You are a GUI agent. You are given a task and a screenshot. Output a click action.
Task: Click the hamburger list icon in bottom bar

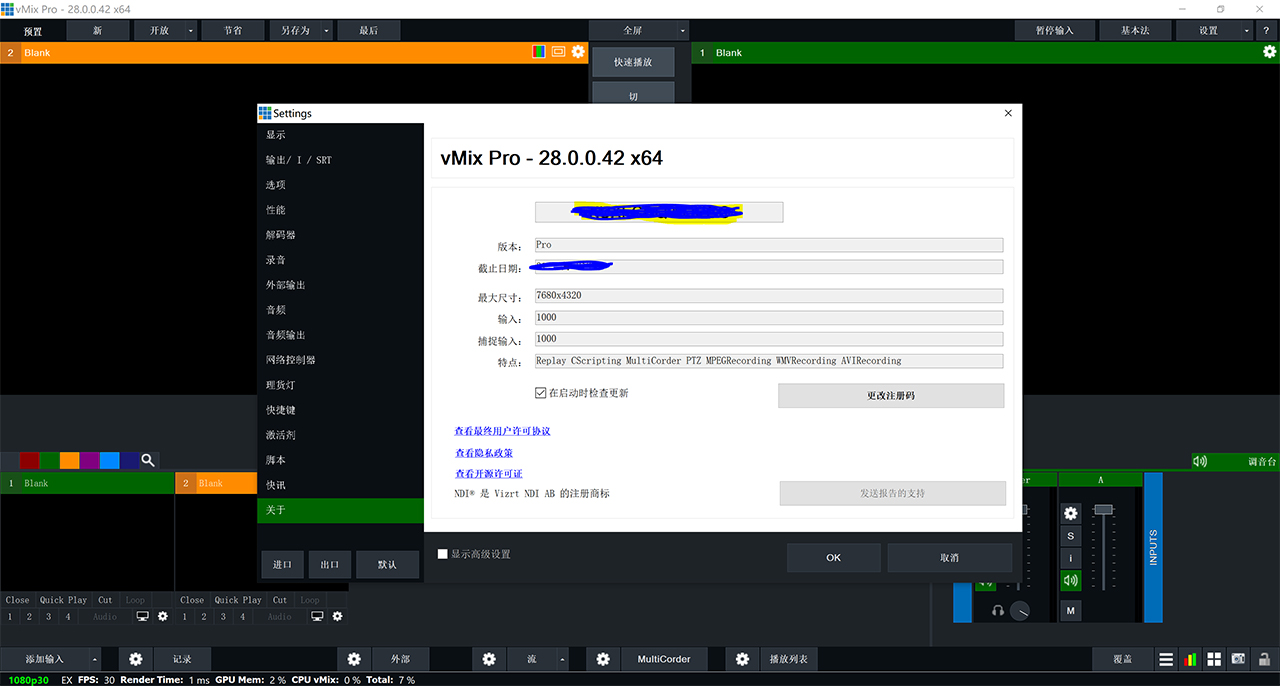pos(1166,660)
